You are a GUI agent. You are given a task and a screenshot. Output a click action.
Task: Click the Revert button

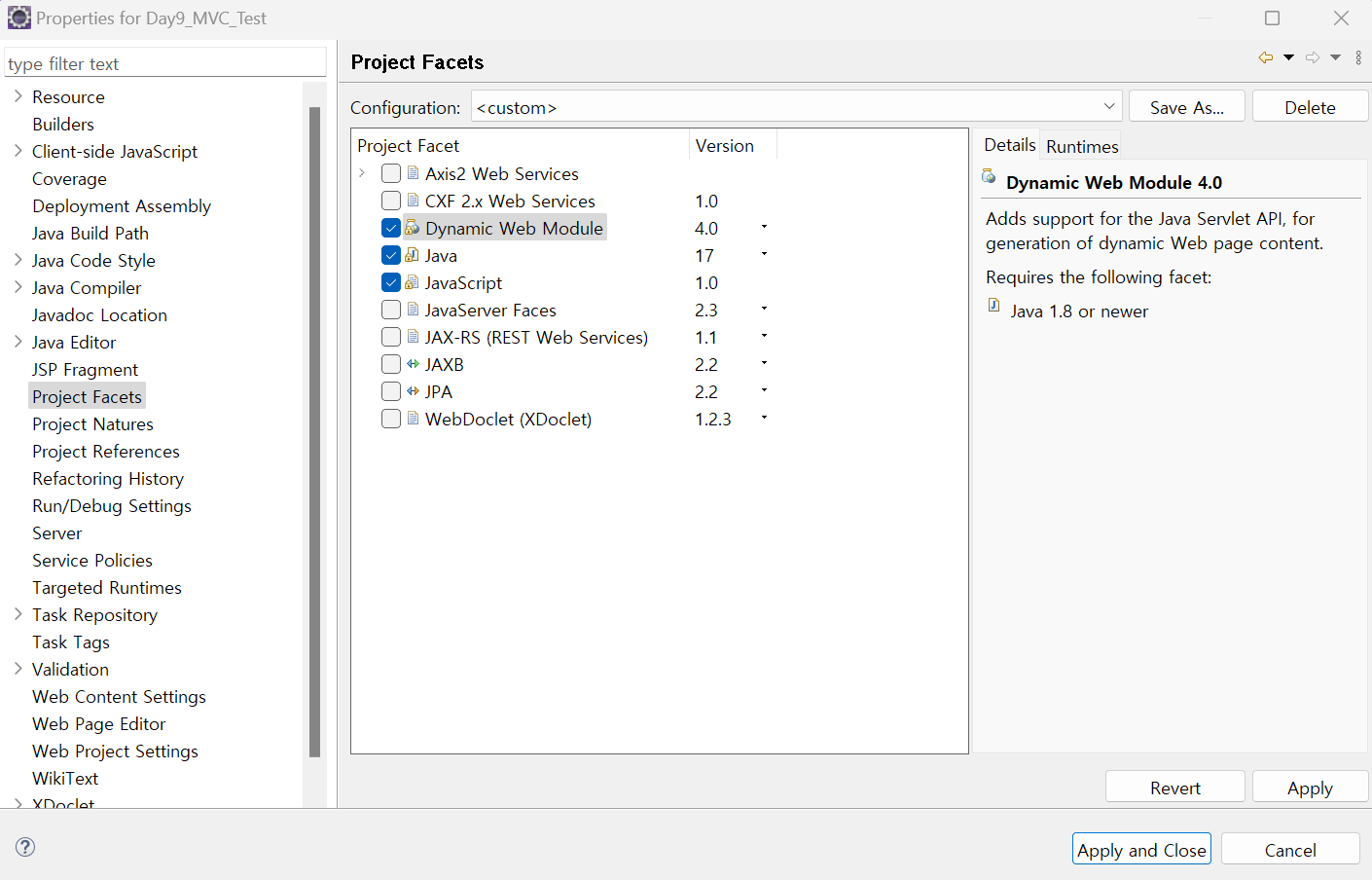(1174, 788)
